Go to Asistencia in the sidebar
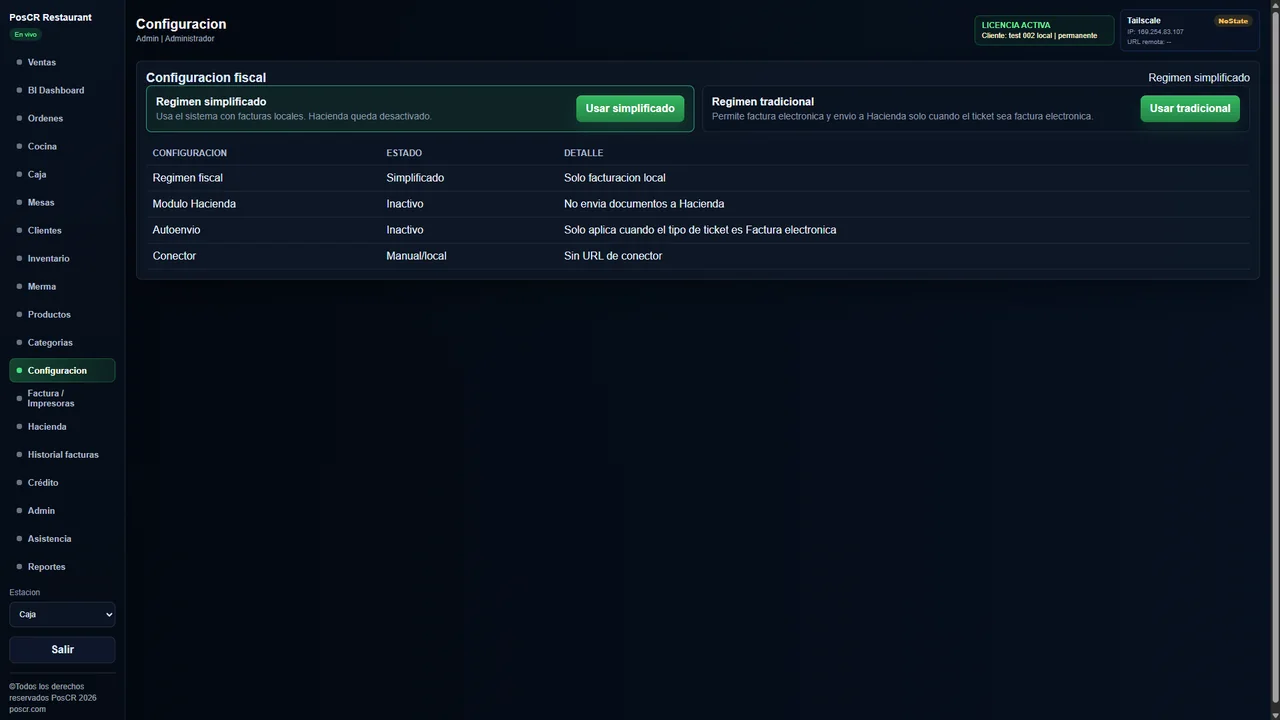The height and width of the screenshot is (720, 1280). pyautogui.click(x=62, y=538)
